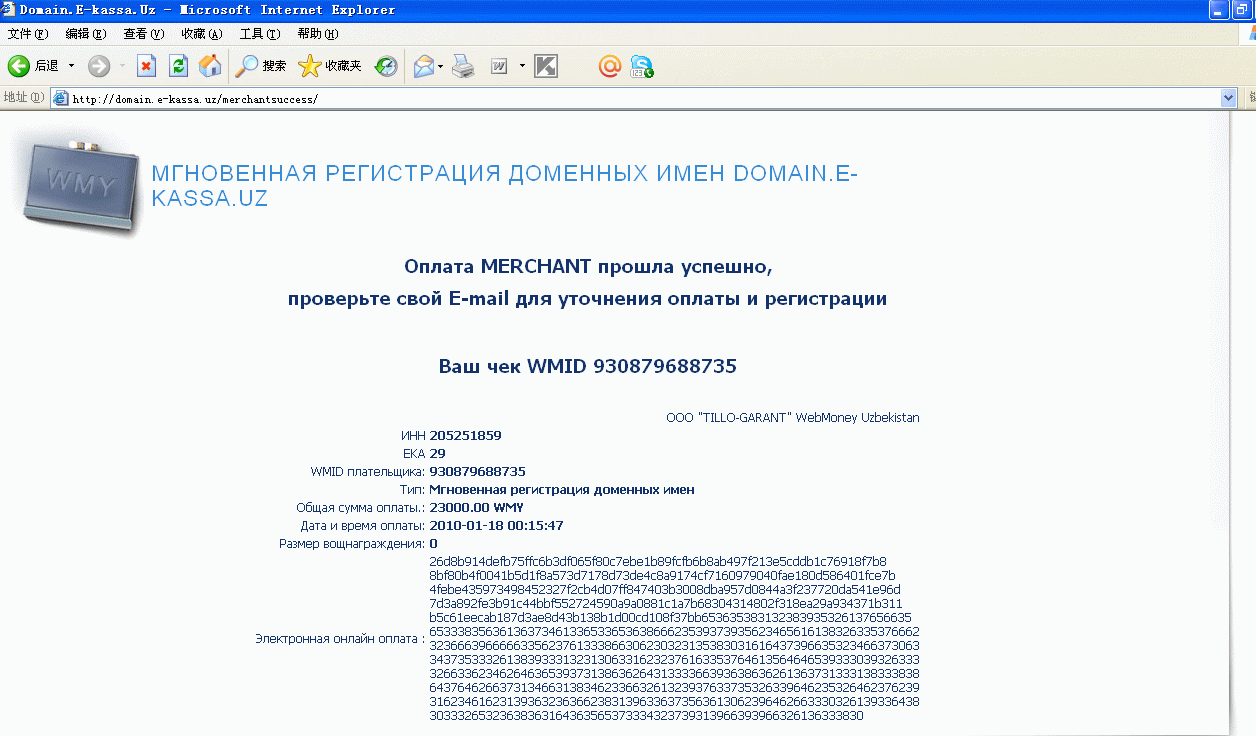
Task: Edit page with the Word icon
Action: [499, 66]
